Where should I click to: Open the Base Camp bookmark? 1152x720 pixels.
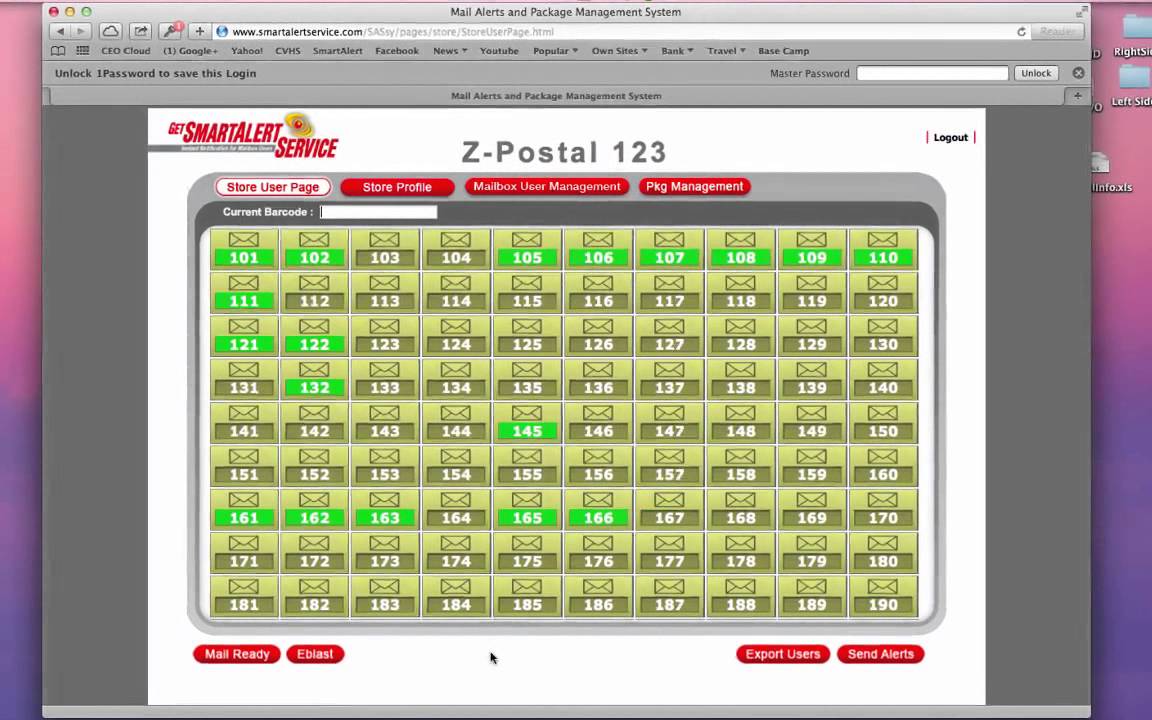pyautogui.click(x=783, y=51)
